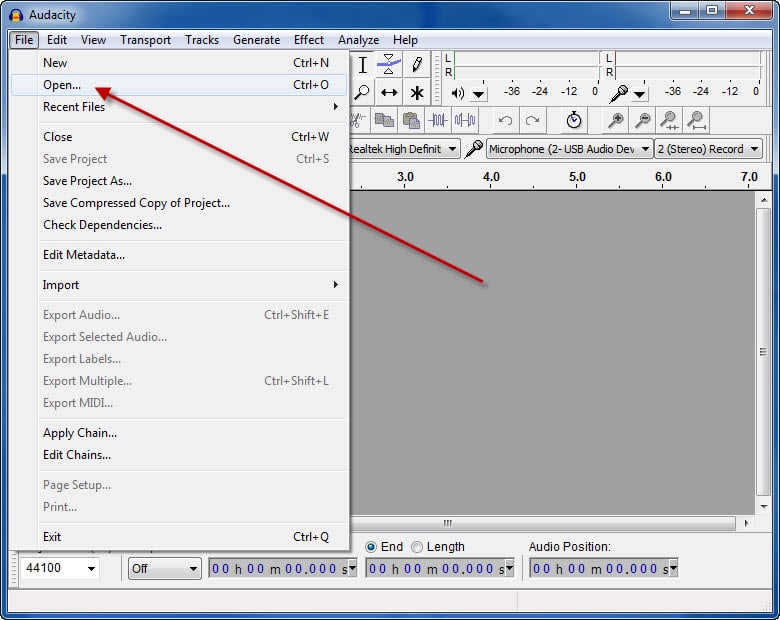780x620 pixels.
Task: Open the Realtek High Definit output dropdown
Action: point(404,149)
